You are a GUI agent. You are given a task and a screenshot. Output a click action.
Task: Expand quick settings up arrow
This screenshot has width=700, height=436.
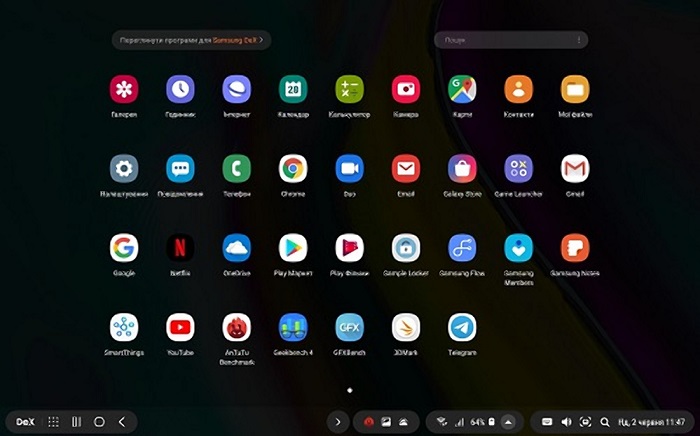508,422
